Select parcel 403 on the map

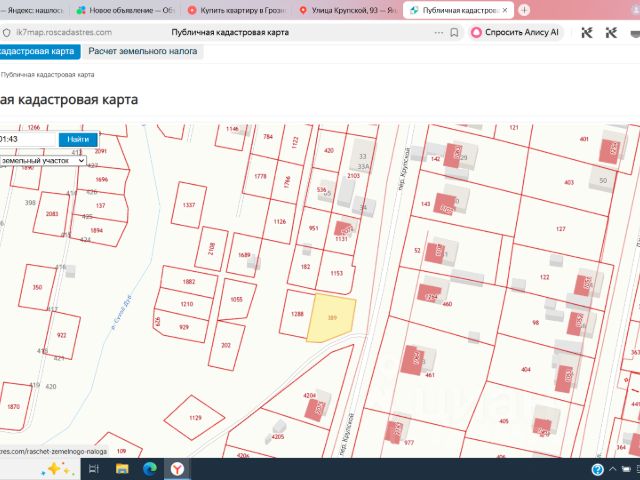point(569,182)
